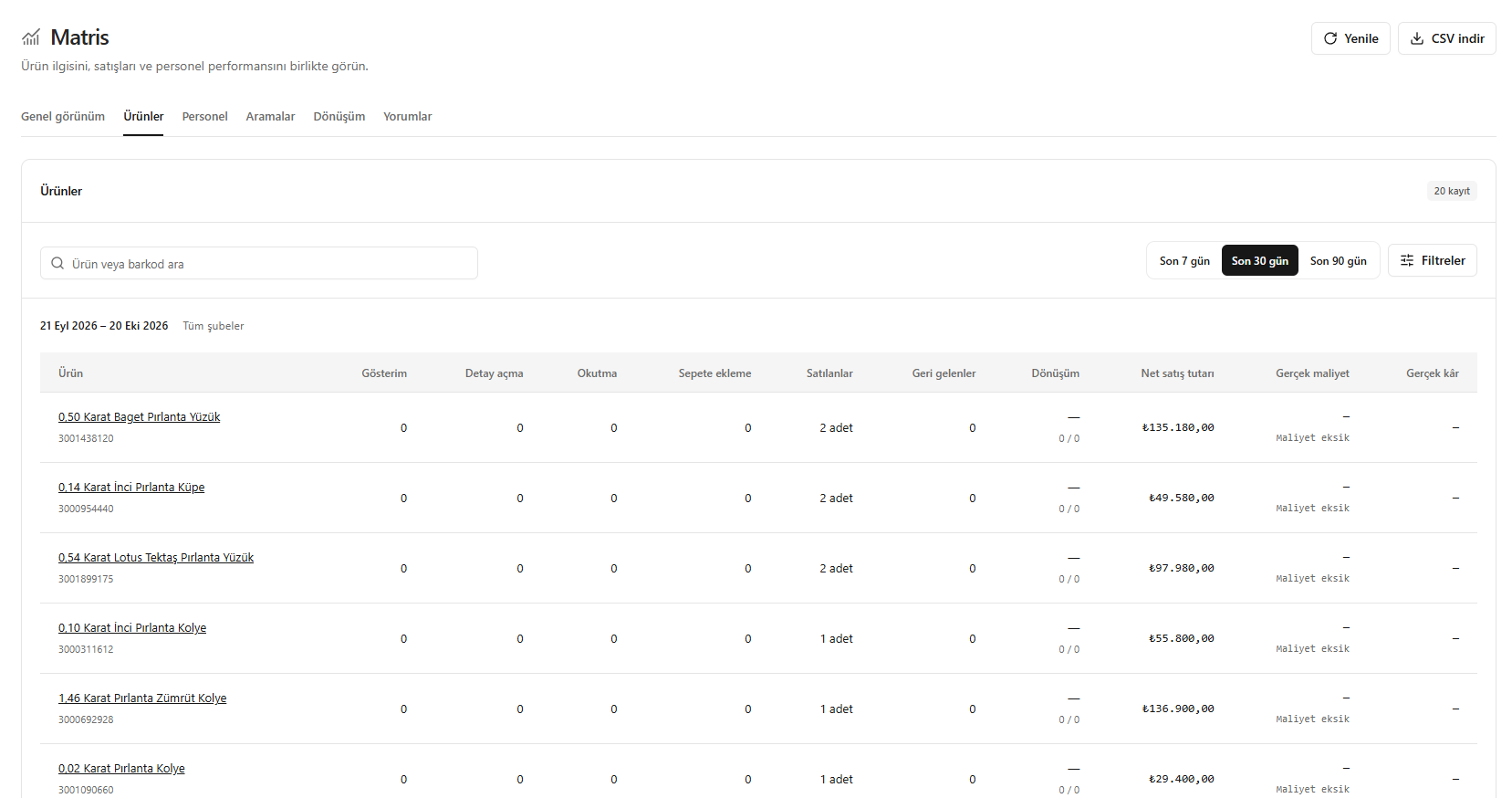Click the download icon in CSV indir
The image size is (1512, 798).
1417,38
